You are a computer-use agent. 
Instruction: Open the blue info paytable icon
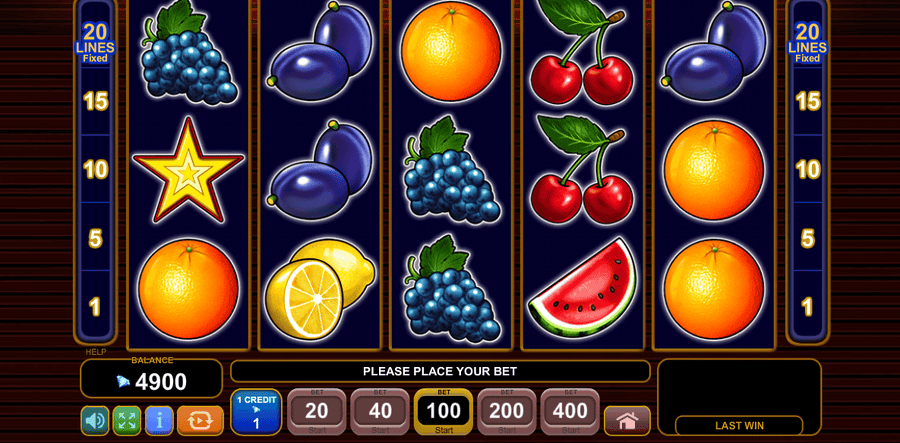point(159,421)
